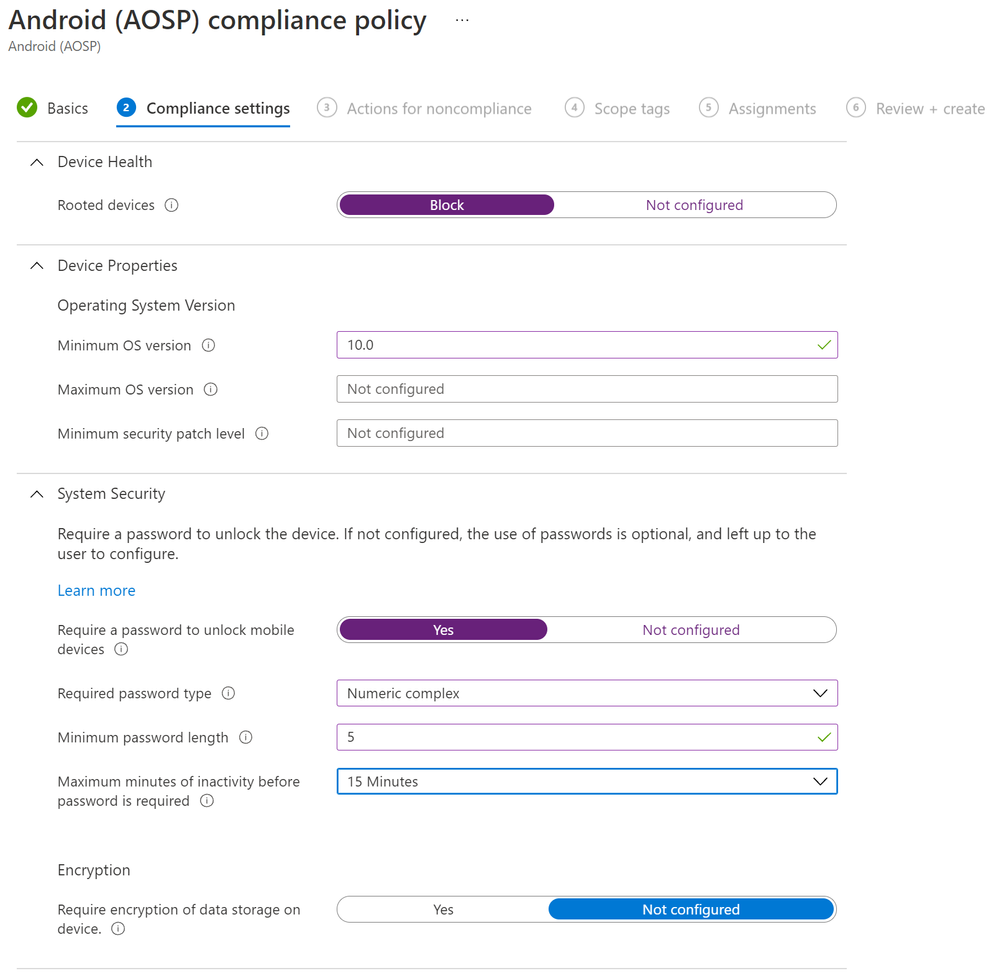Click the step 4 circle icon

574,107
